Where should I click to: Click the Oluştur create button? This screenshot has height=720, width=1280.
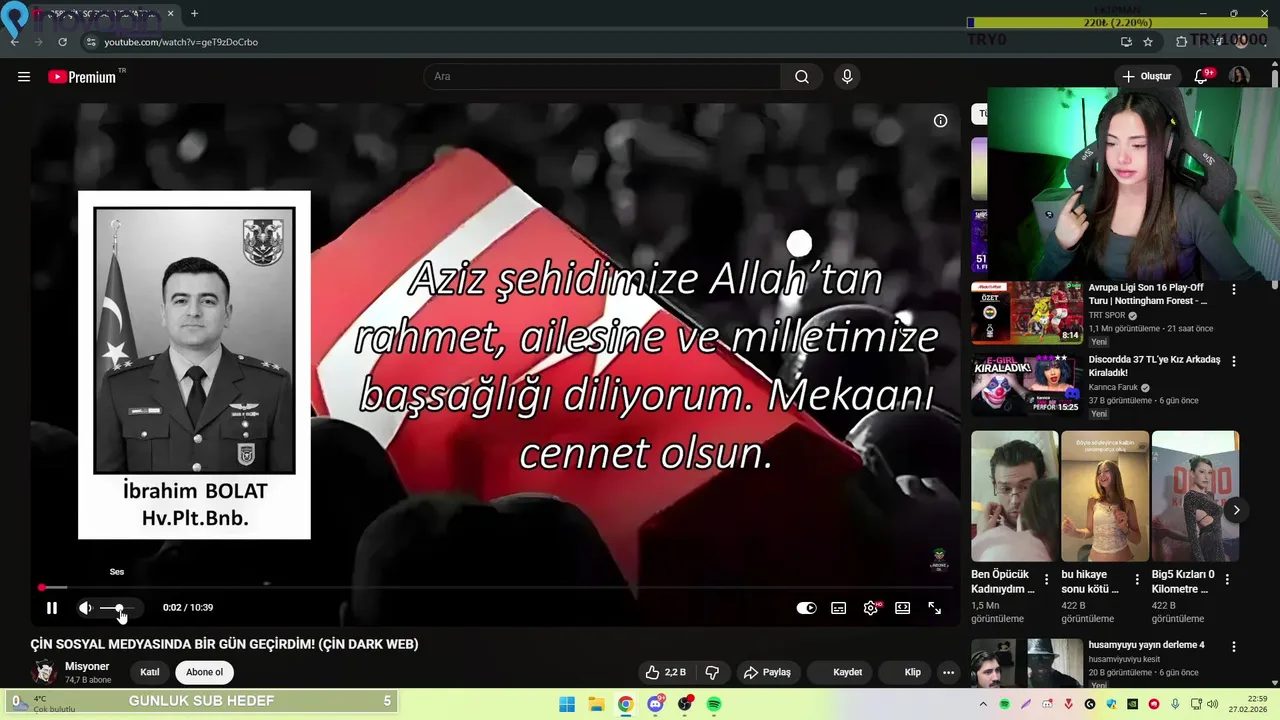pyautogui.click(x=1146, y=77)
